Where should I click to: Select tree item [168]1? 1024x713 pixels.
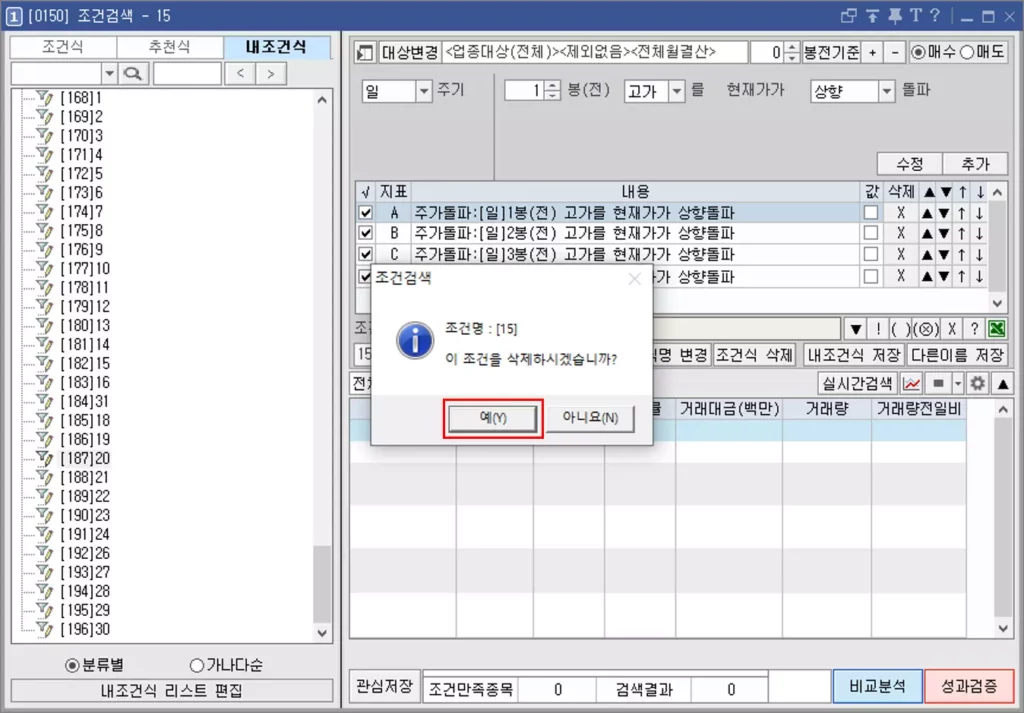coord(81,97)
